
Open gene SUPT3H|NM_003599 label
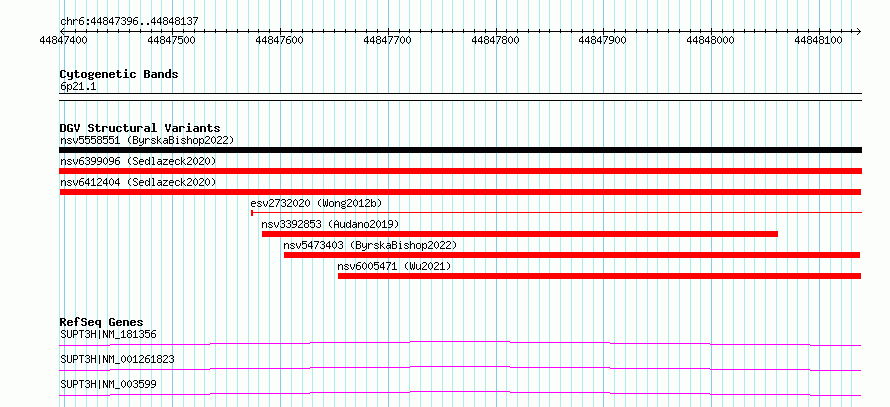point(108,384)
